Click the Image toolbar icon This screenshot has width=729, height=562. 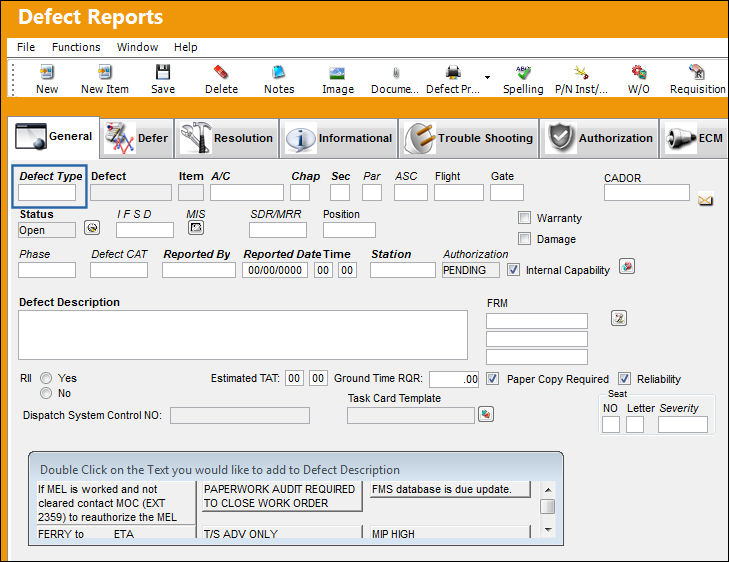337,73
